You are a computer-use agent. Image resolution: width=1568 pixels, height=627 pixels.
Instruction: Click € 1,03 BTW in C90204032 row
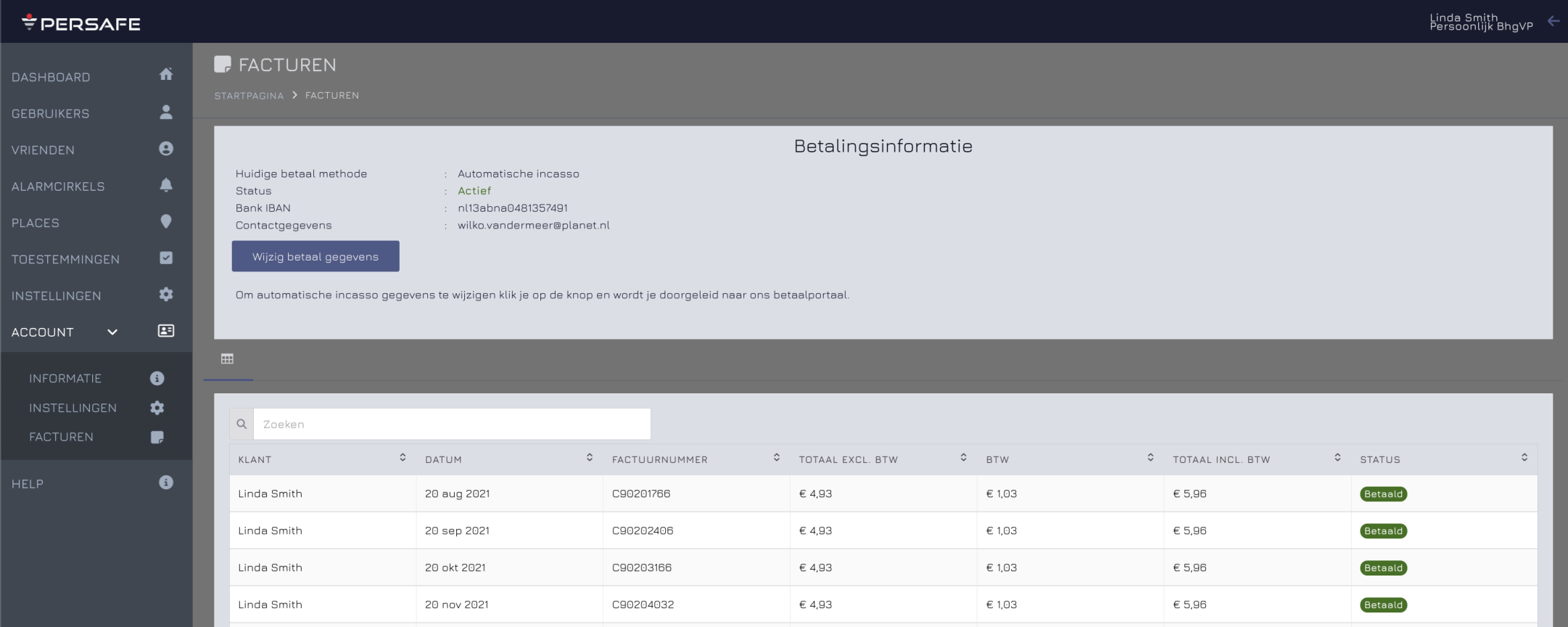1002,605
